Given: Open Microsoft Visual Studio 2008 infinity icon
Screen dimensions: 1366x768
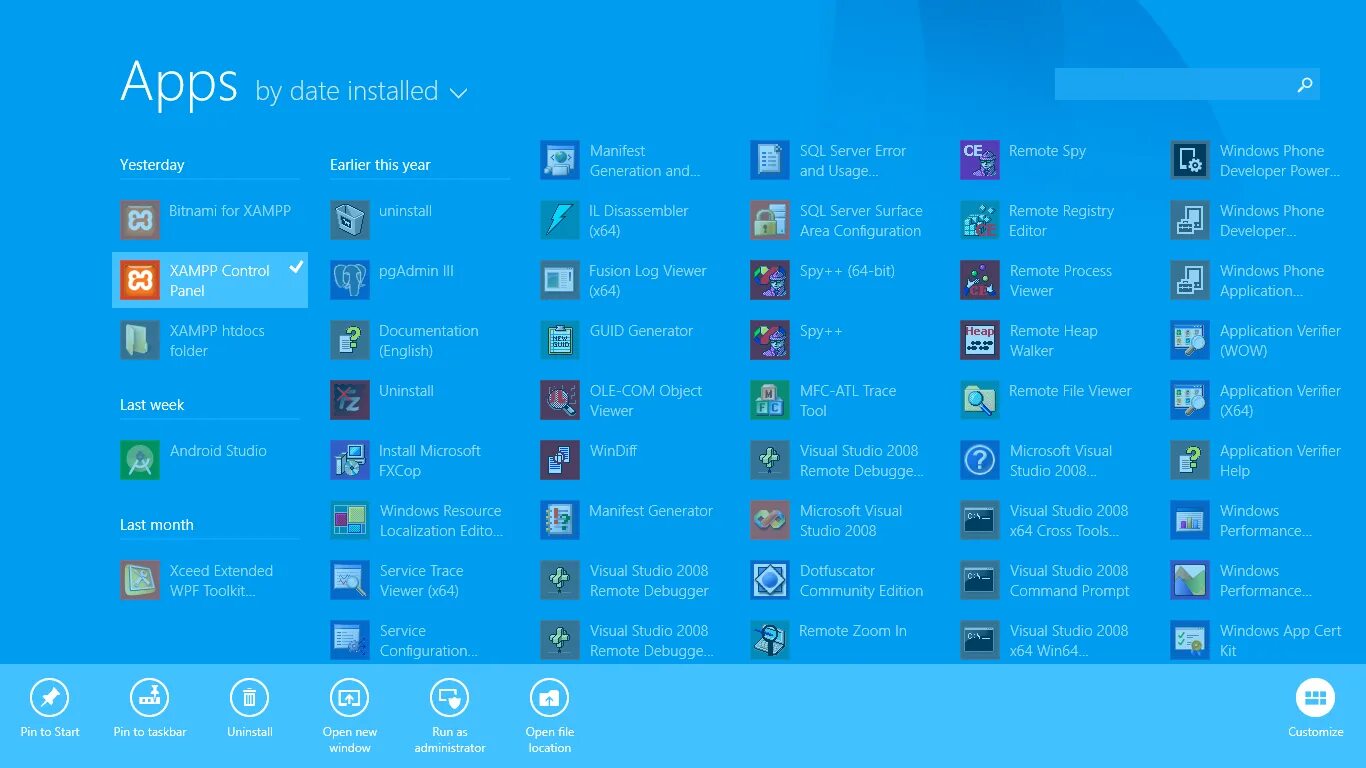Looking at the screenshot, I should click(x=770, y=520).
